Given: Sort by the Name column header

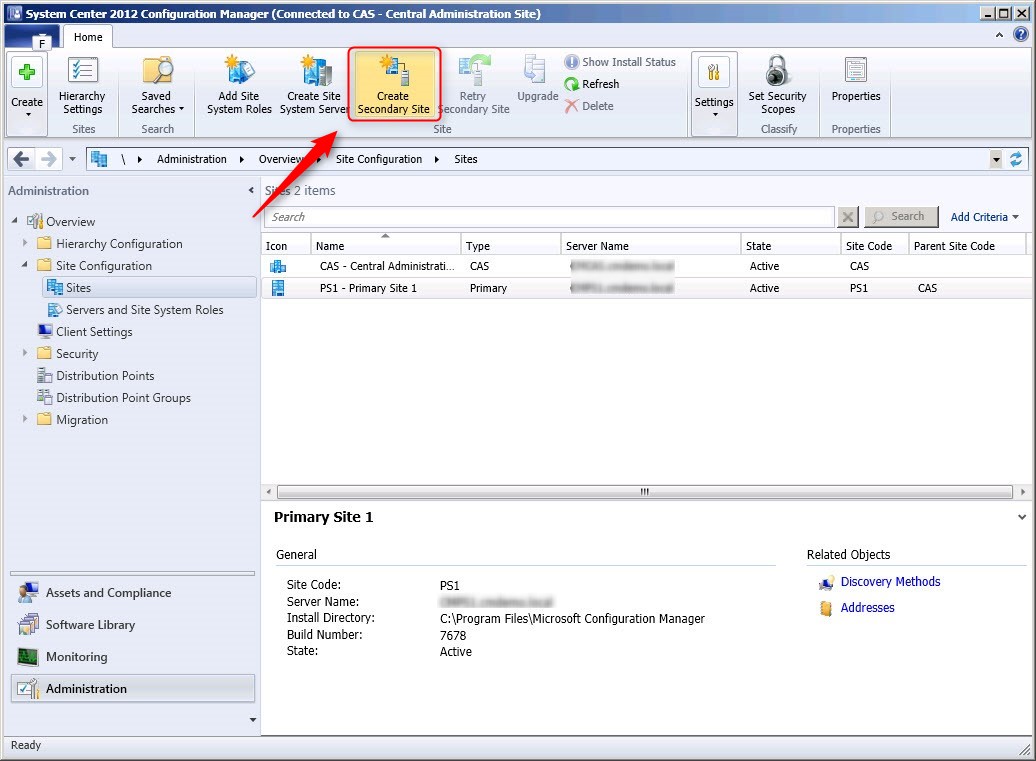Looking at the screenshot, I should (385, 245).
